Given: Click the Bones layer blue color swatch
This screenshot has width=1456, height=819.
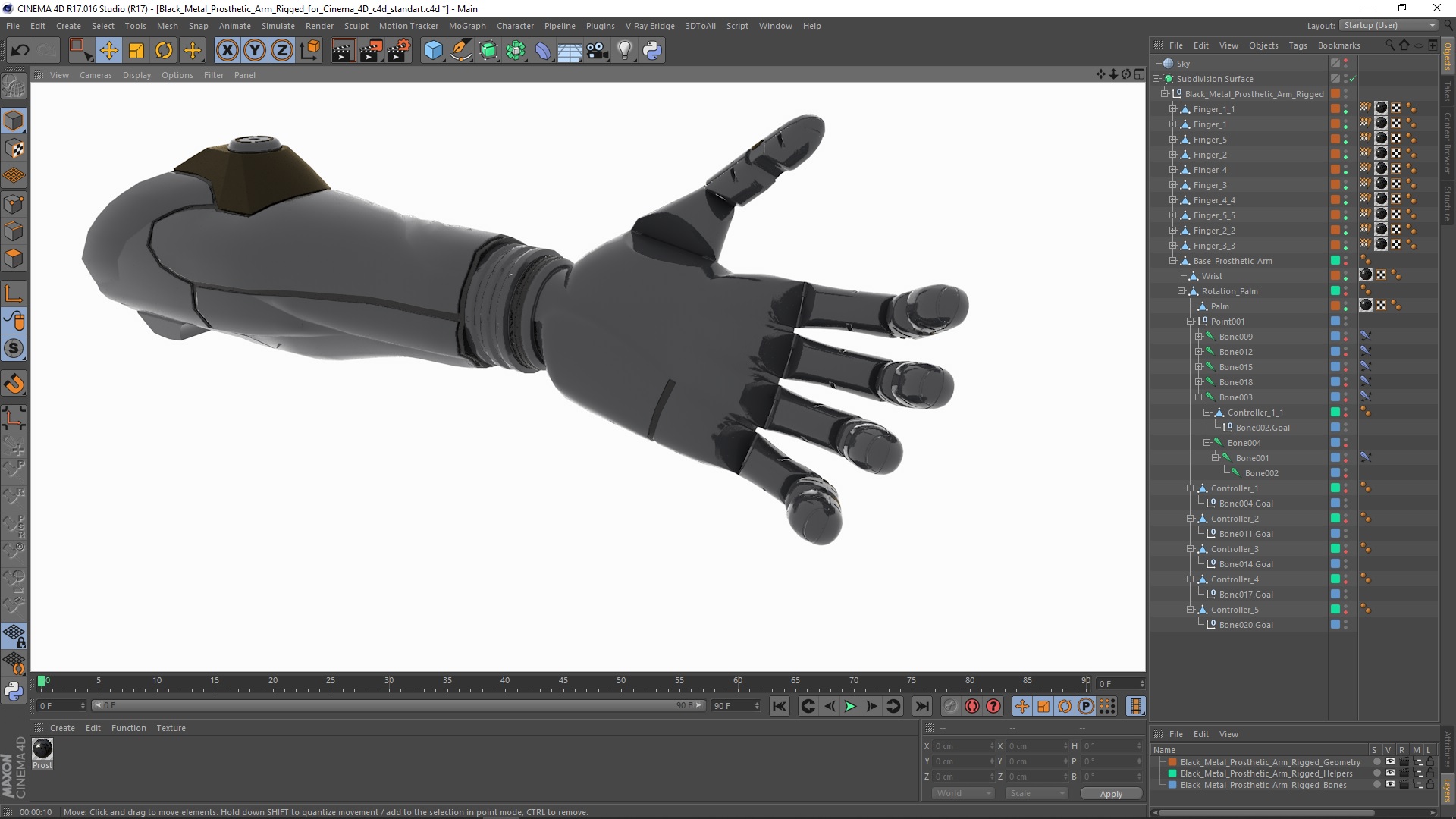Looking at the screenshot, I should tap(1172, 785).
